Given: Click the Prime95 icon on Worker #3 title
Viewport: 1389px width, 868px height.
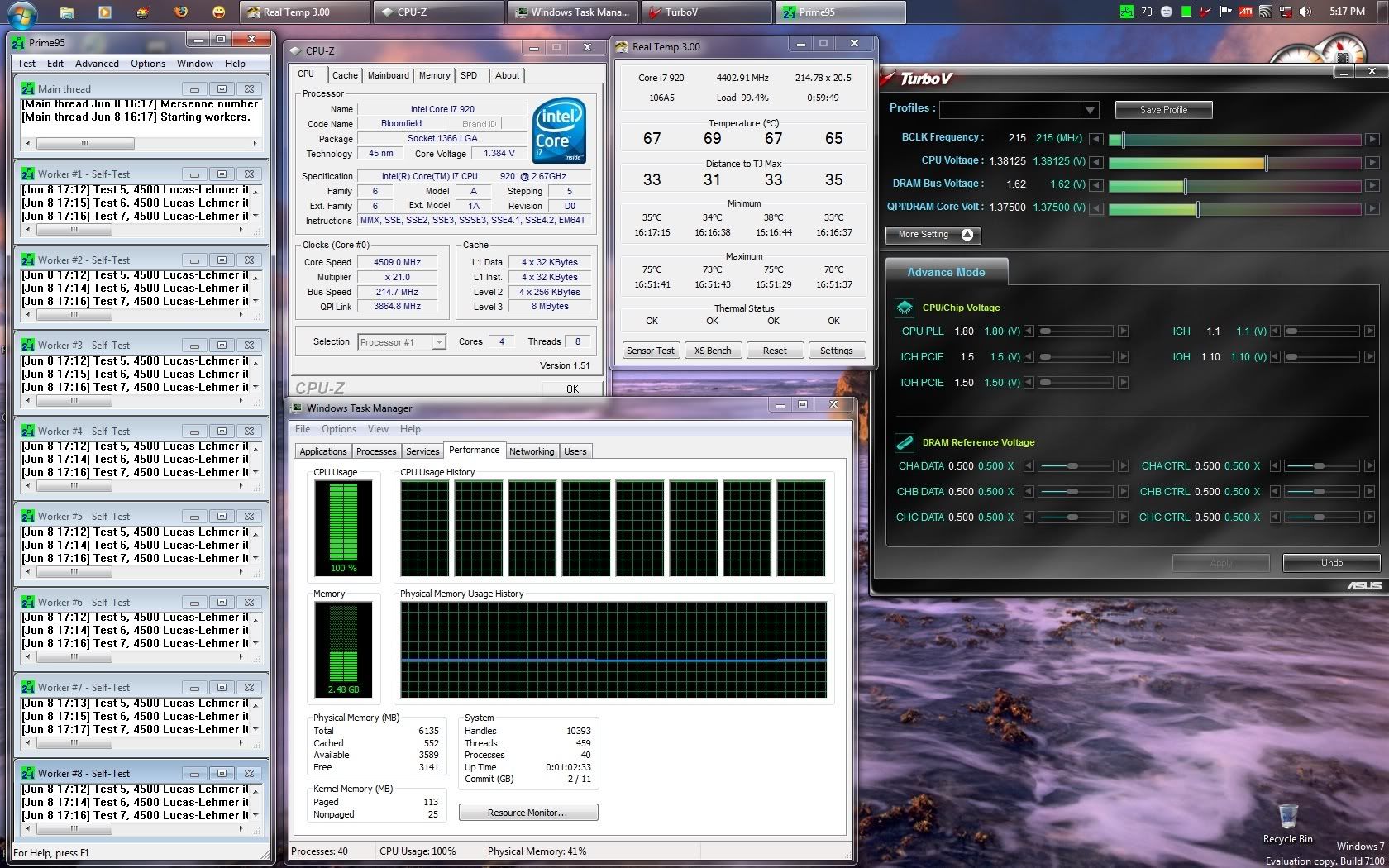Looking at the screenshot, I should 29,345.
